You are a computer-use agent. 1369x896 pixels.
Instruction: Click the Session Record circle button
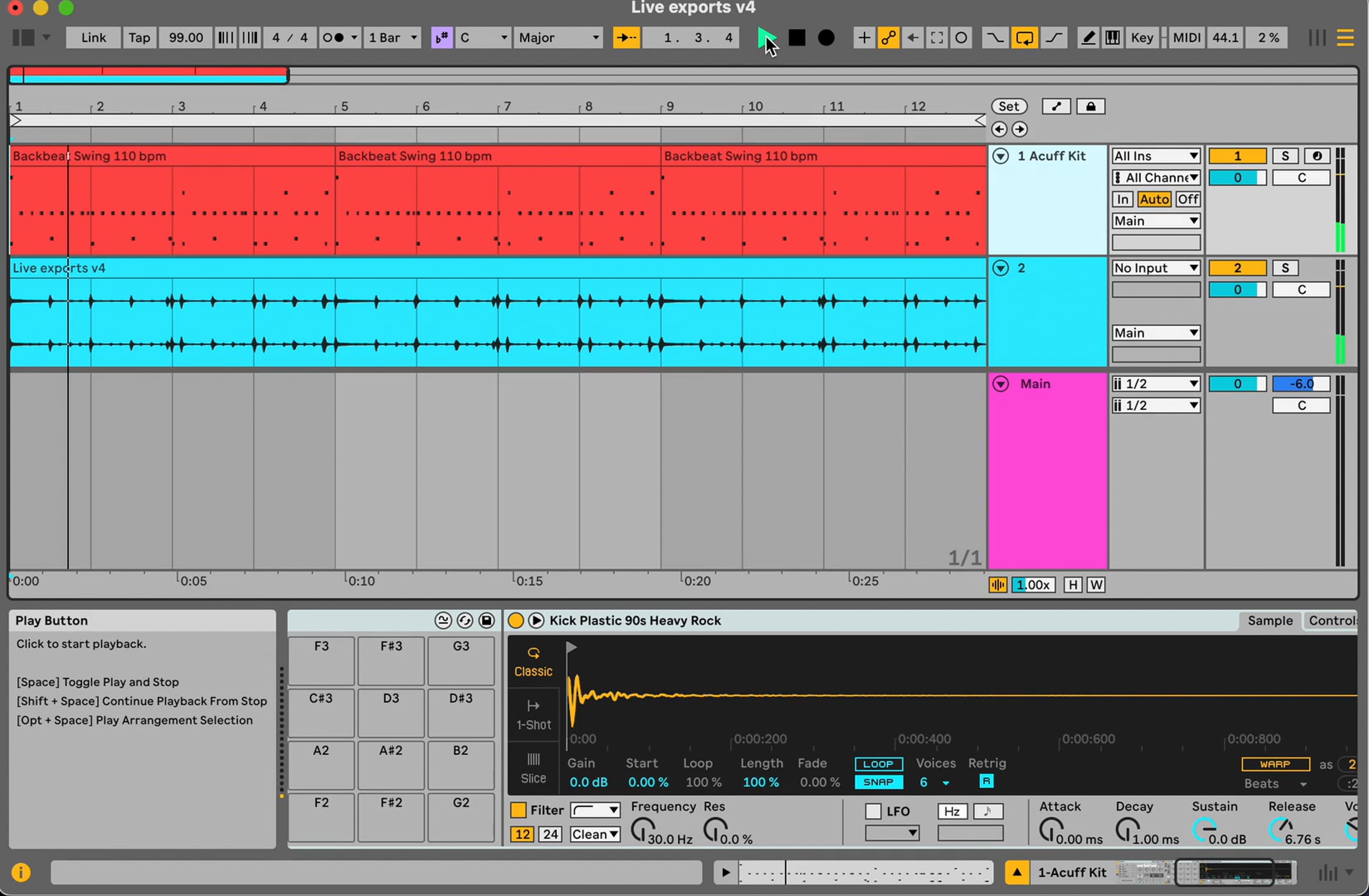pos(961,38)
